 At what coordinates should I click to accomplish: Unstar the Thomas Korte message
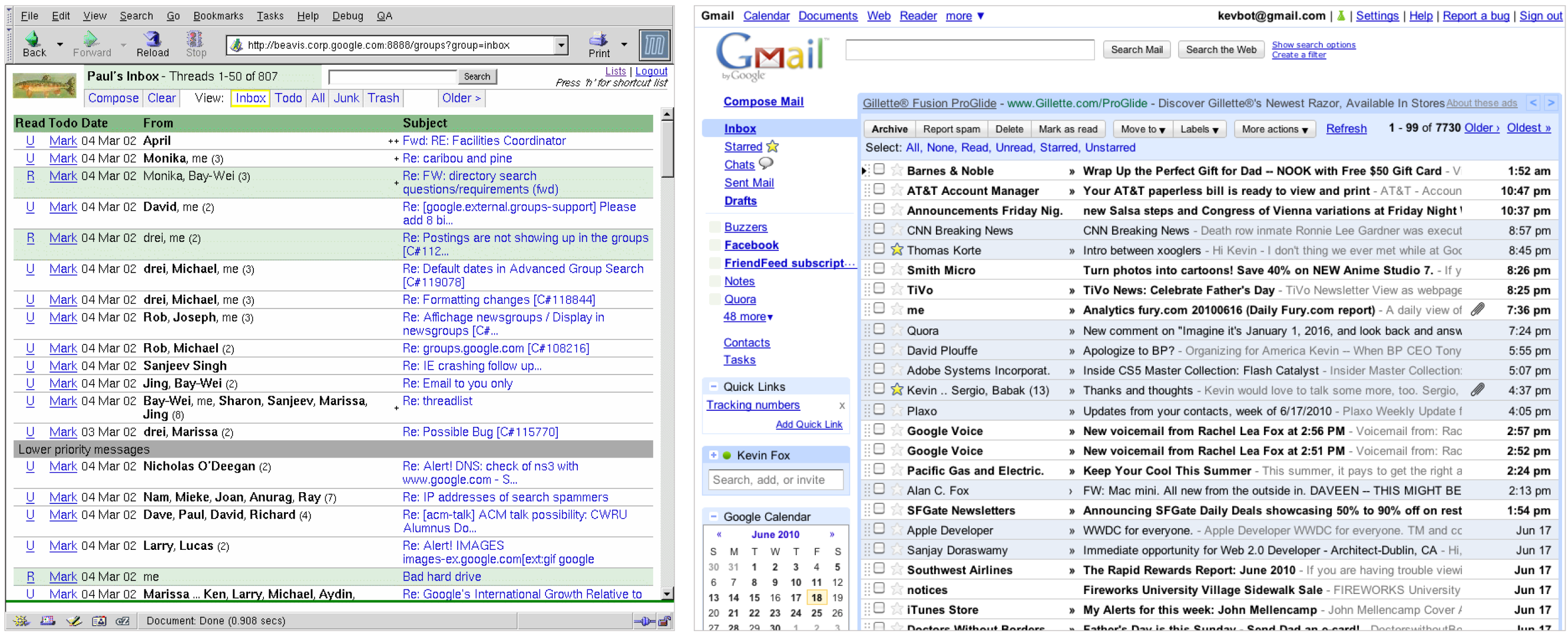(896, 250)
